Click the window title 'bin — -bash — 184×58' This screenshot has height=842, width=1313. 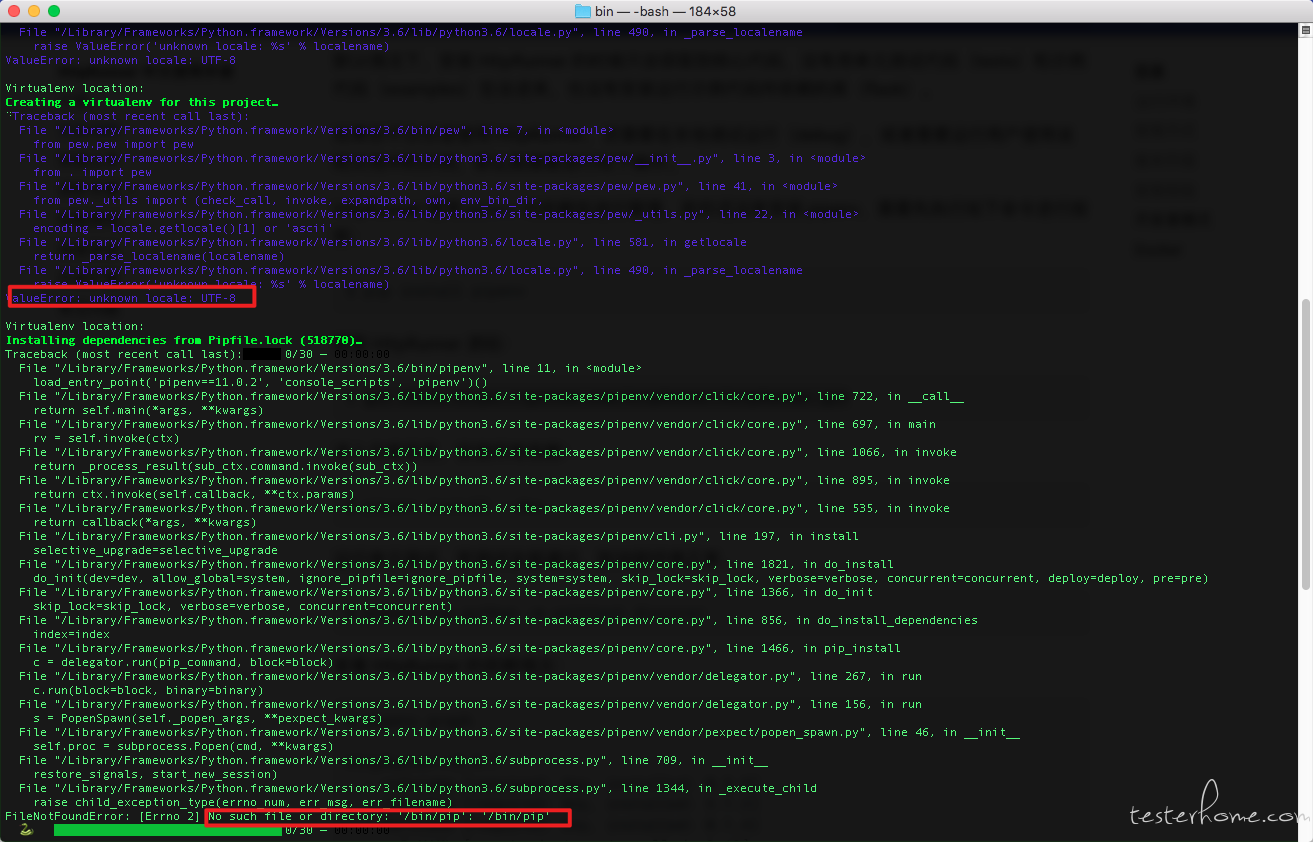(x=665, y=11)
